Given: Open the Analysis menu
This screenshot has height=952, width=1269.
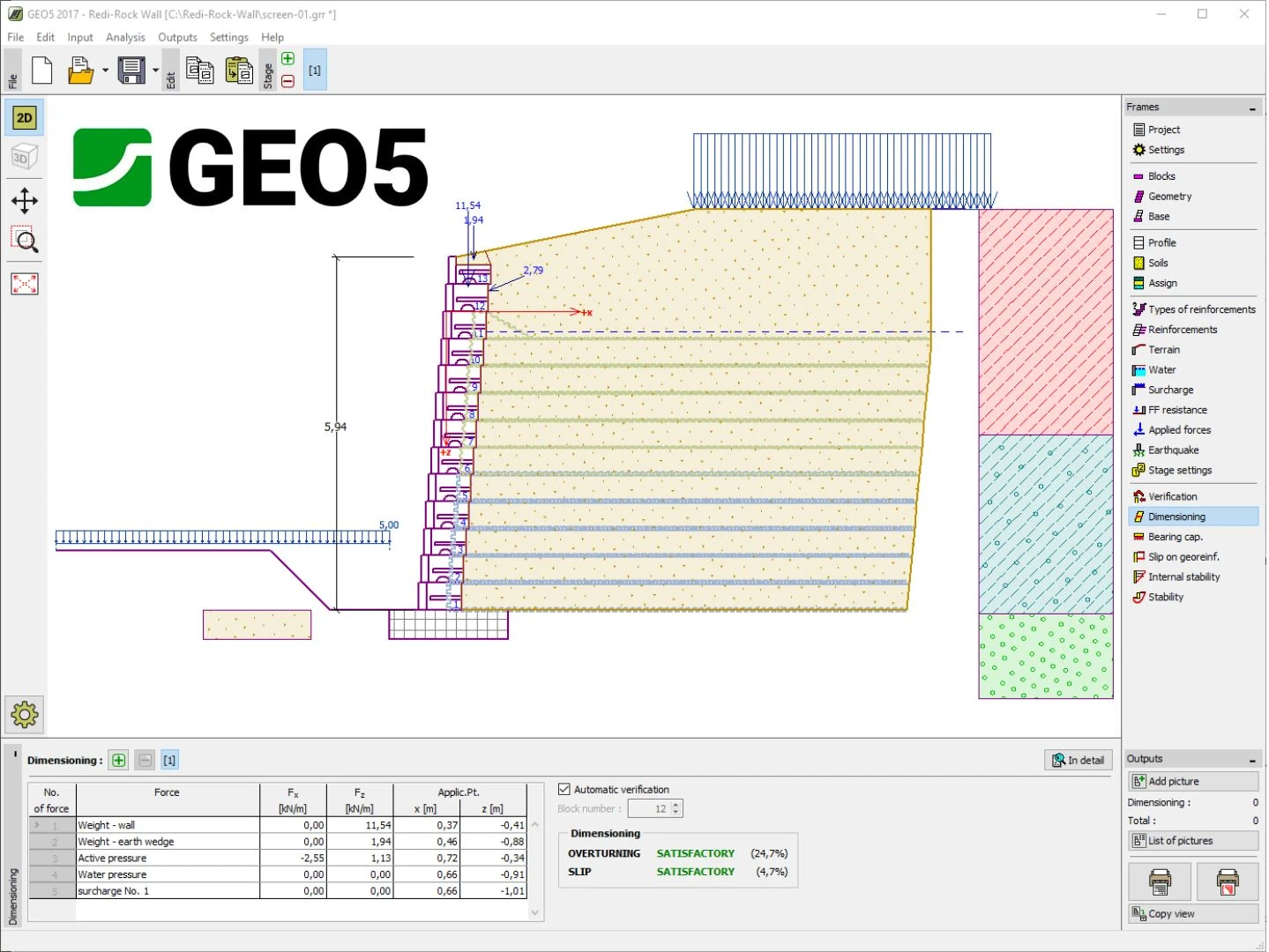Looking at the screenshot, I should click(125, 37).
